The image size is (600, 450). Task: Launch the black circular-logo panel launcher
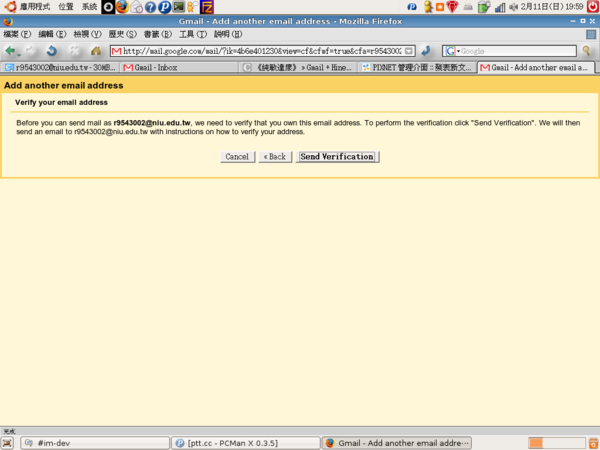coord(108,7)
